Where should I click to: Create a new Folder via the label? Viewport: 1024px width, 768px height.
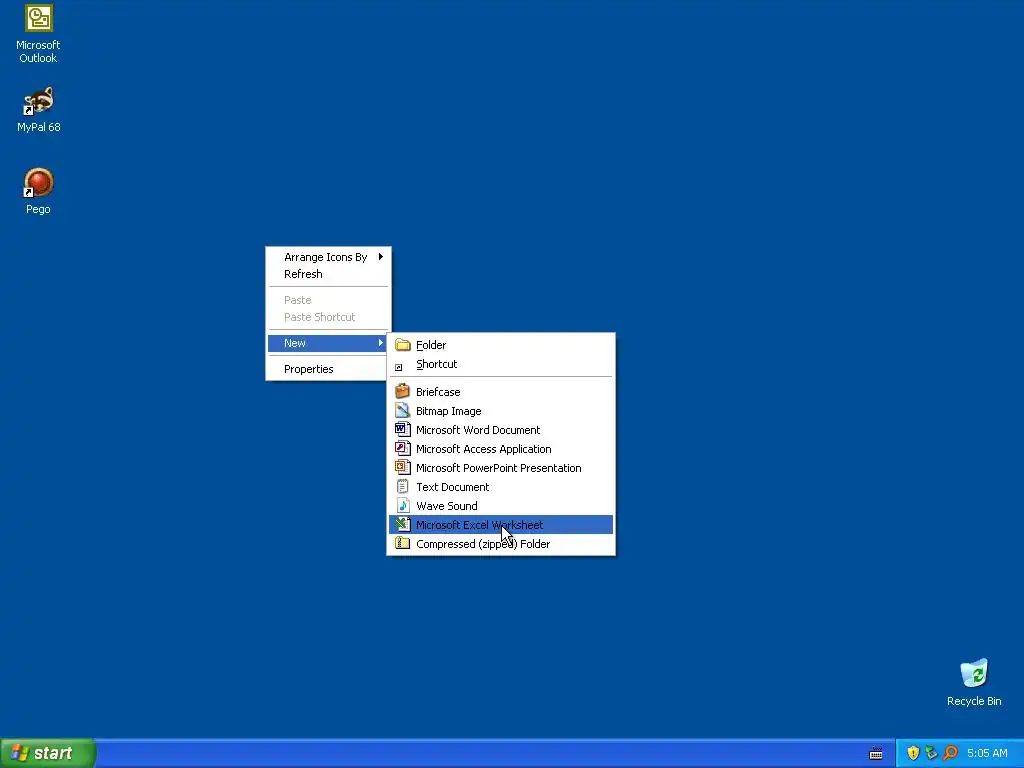click(x=431, y=345)
